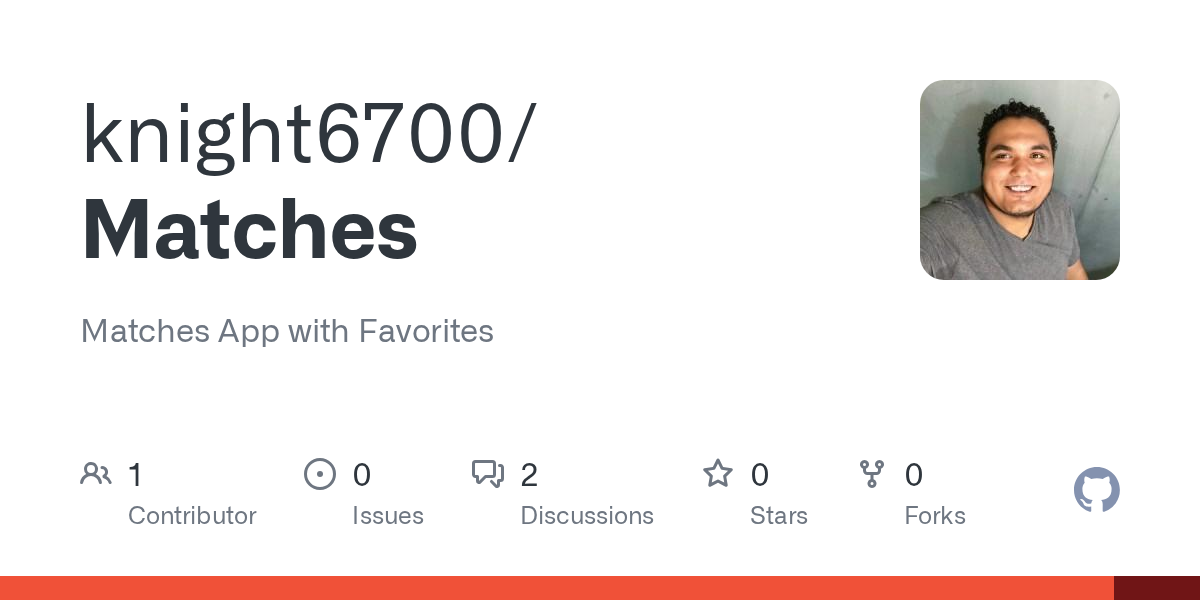
Task: Select the Forks branch icon
Action: pos(871,474)
